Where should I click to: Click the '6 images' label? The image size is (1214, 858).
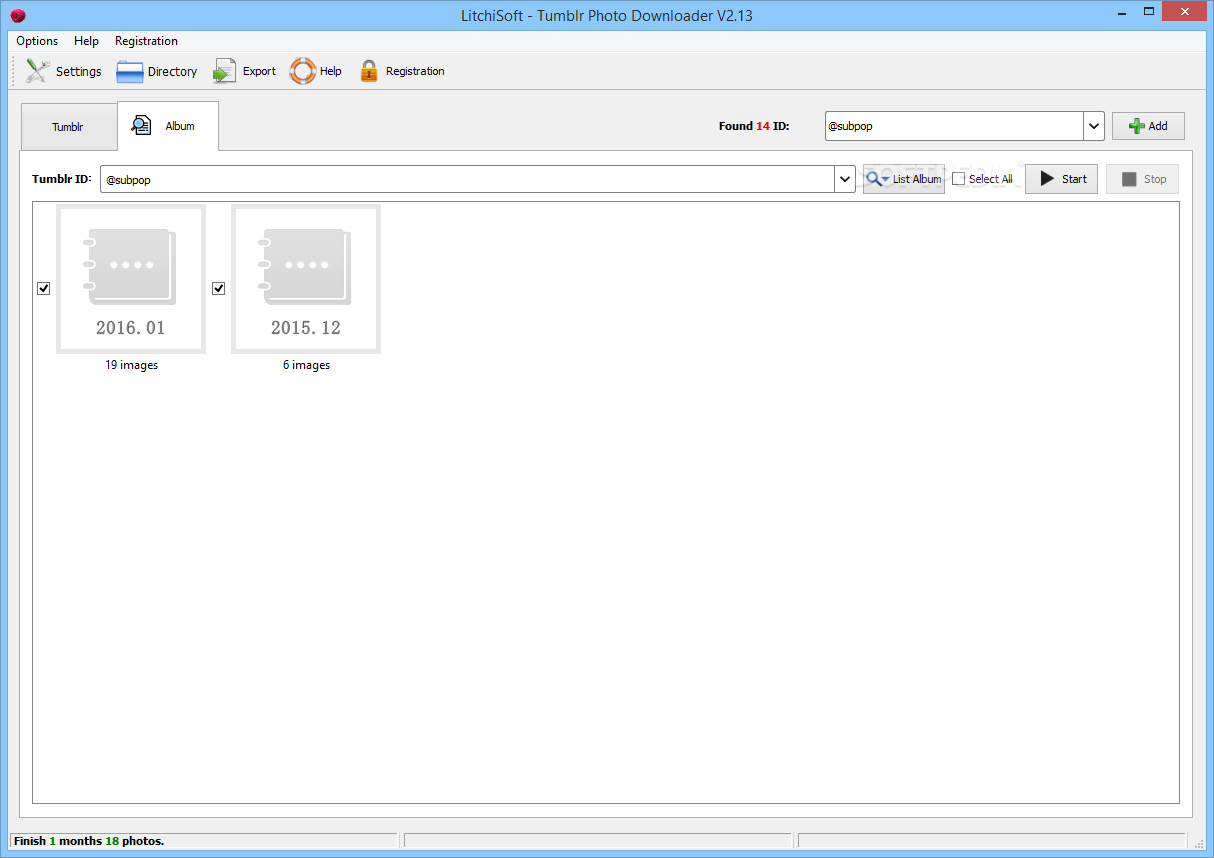(306, 365)
